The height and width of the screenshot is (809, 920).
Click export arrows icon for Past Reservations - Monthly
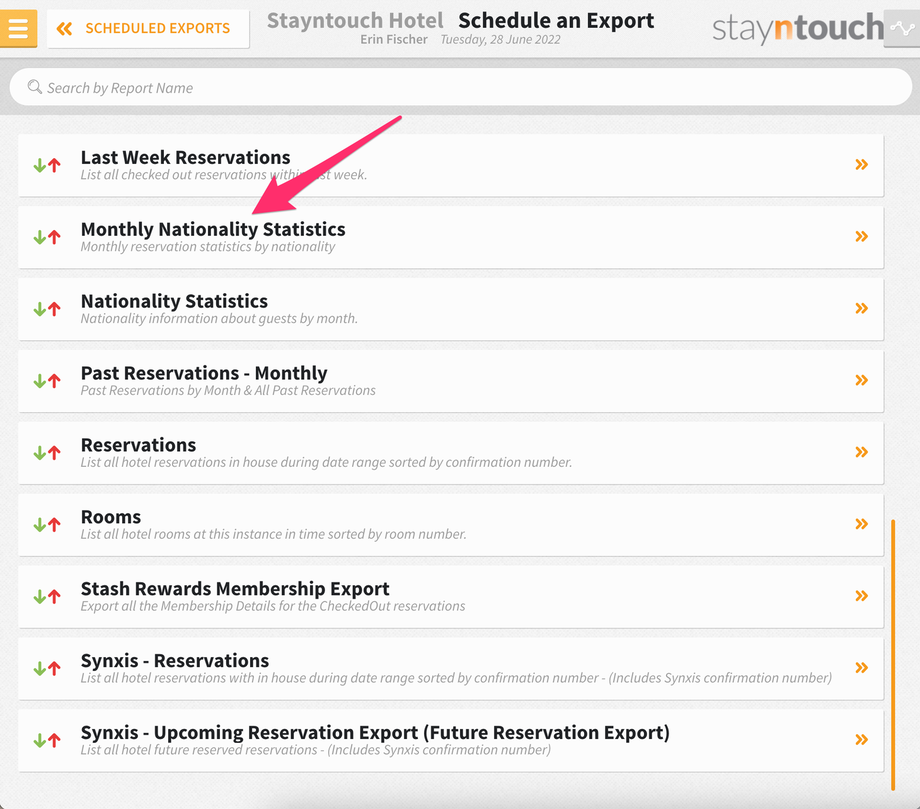tap(47, 381)
